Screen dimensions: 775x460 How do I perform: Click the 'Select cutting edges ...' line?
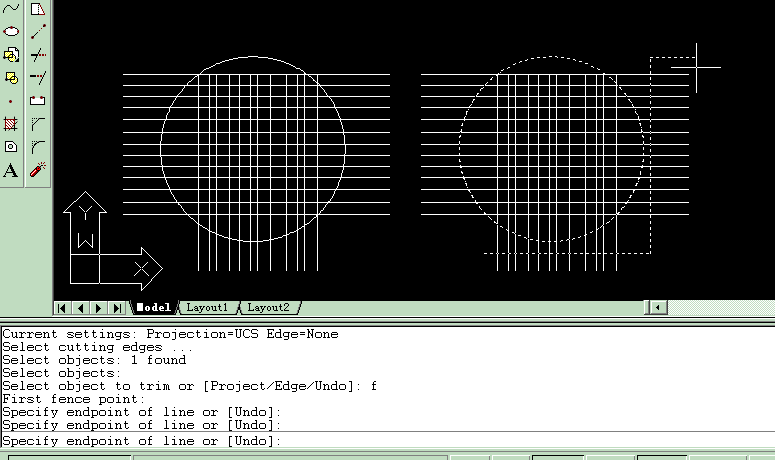[x=97, y=347]
